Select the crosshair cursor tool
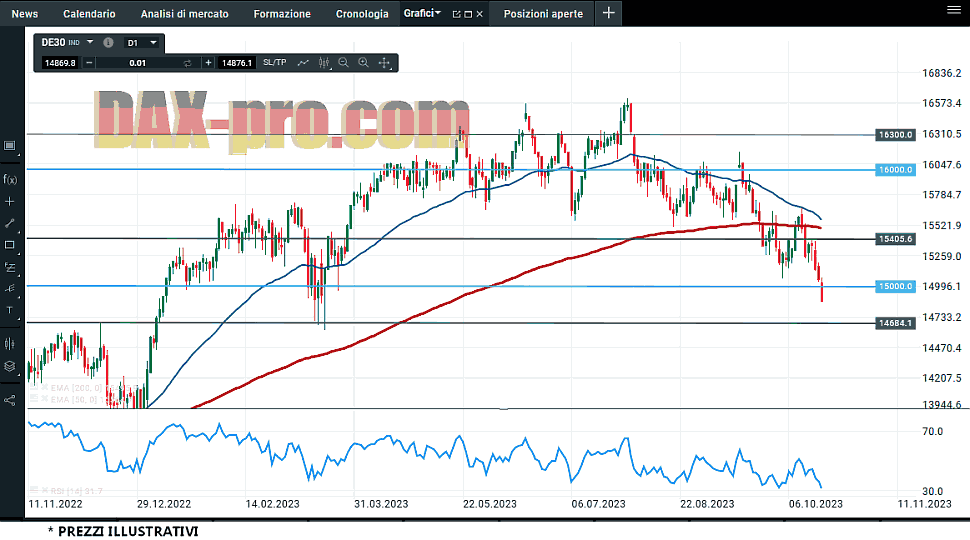 click(x=10, y=201)
